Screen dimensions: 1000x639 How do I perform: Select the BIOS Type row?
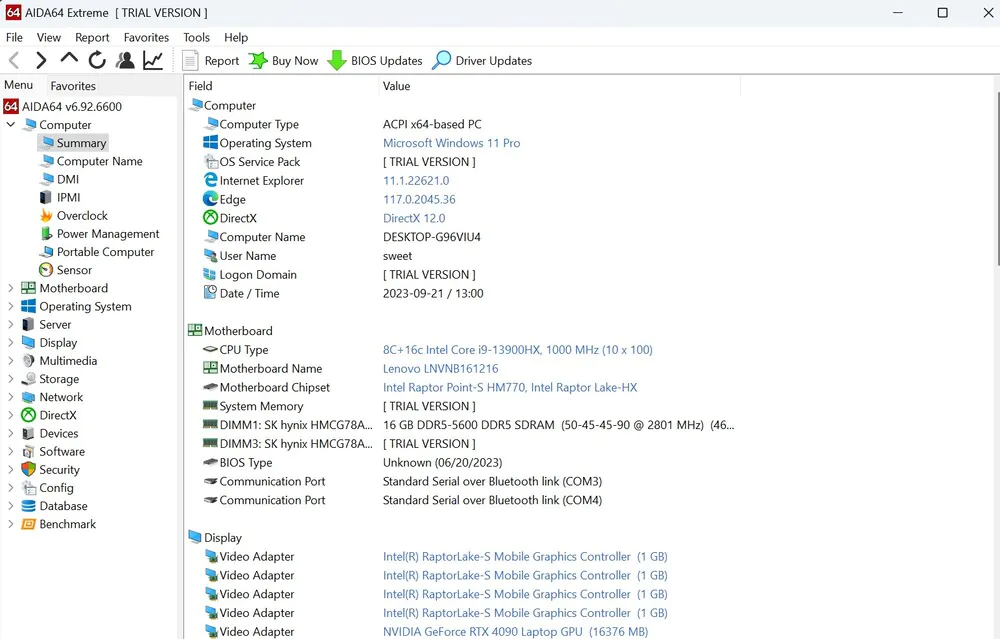tap(462, 462)
